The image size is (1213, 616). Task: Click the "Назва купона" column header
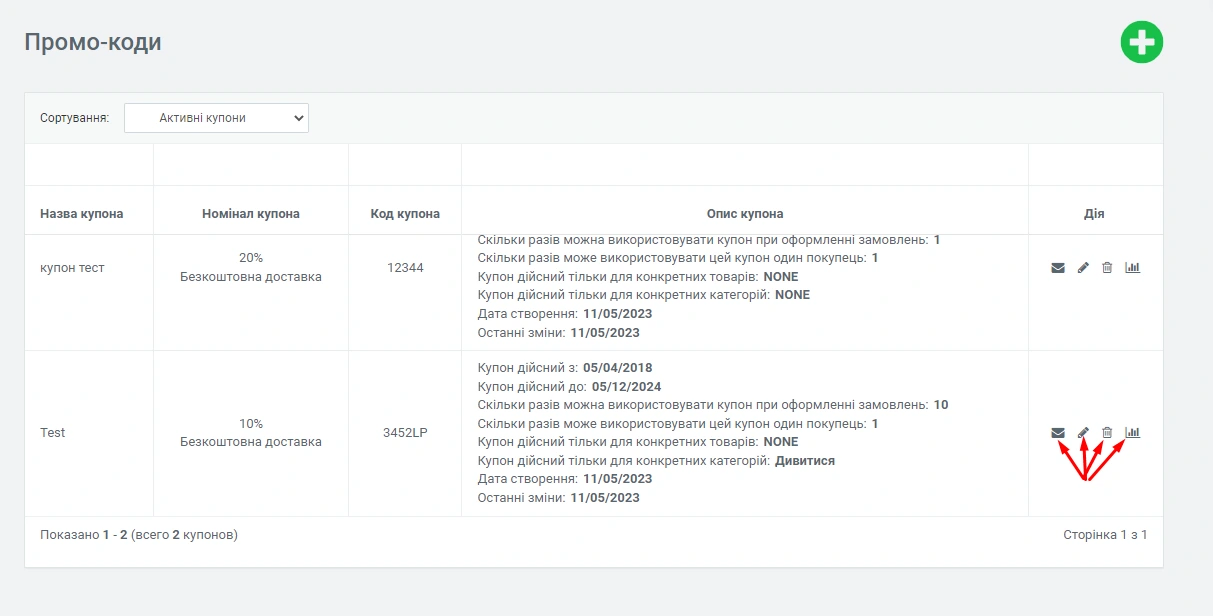tap(82, 214)
